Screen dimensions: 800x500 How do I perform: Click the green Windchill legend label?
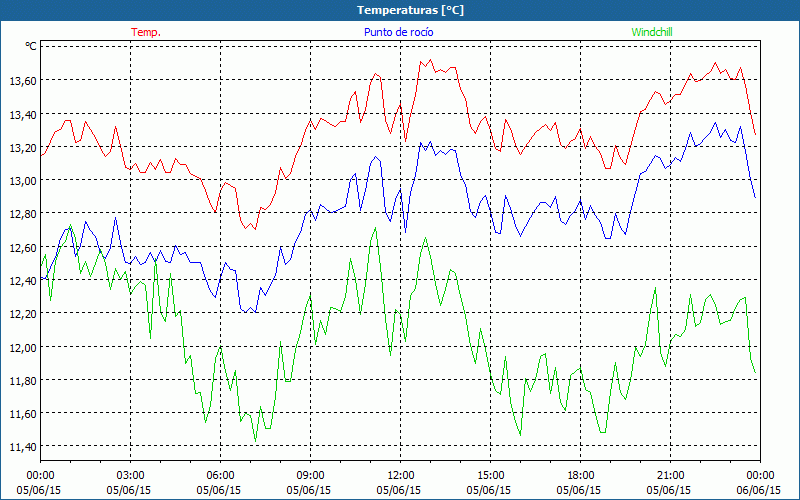coord(652,32)
